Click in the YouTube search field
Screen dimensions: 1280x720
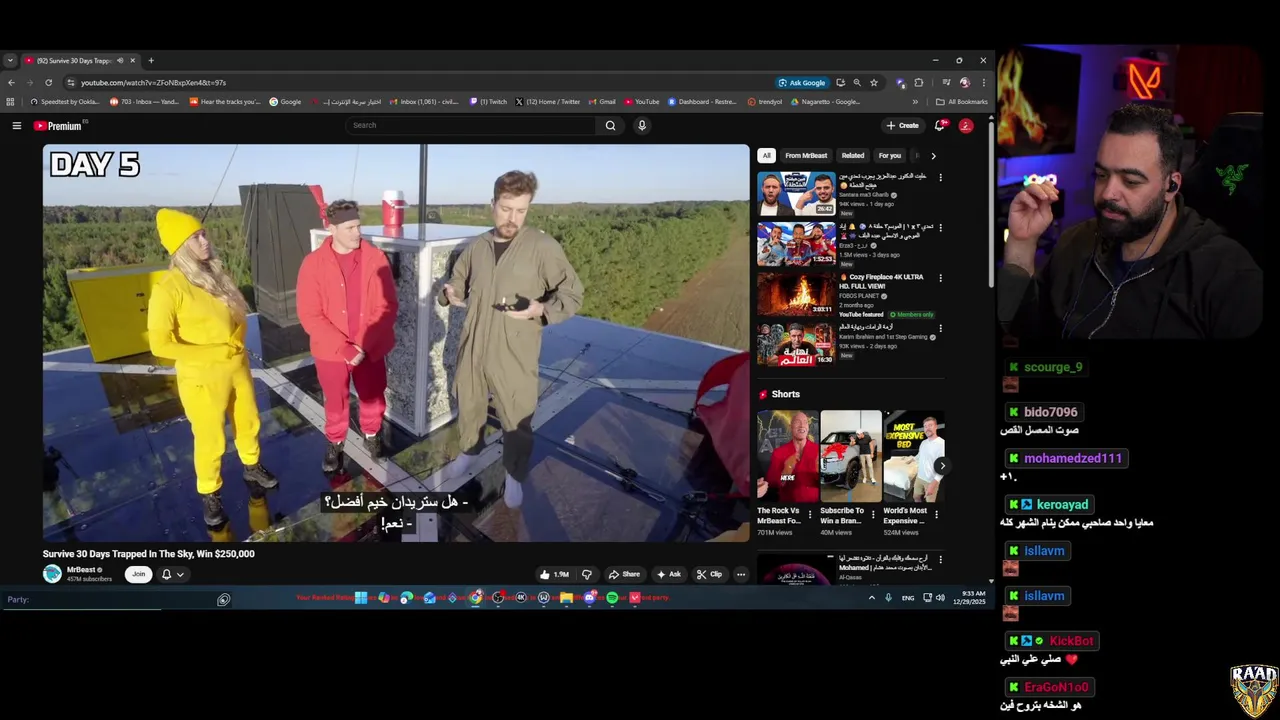[x=470, y=125]
